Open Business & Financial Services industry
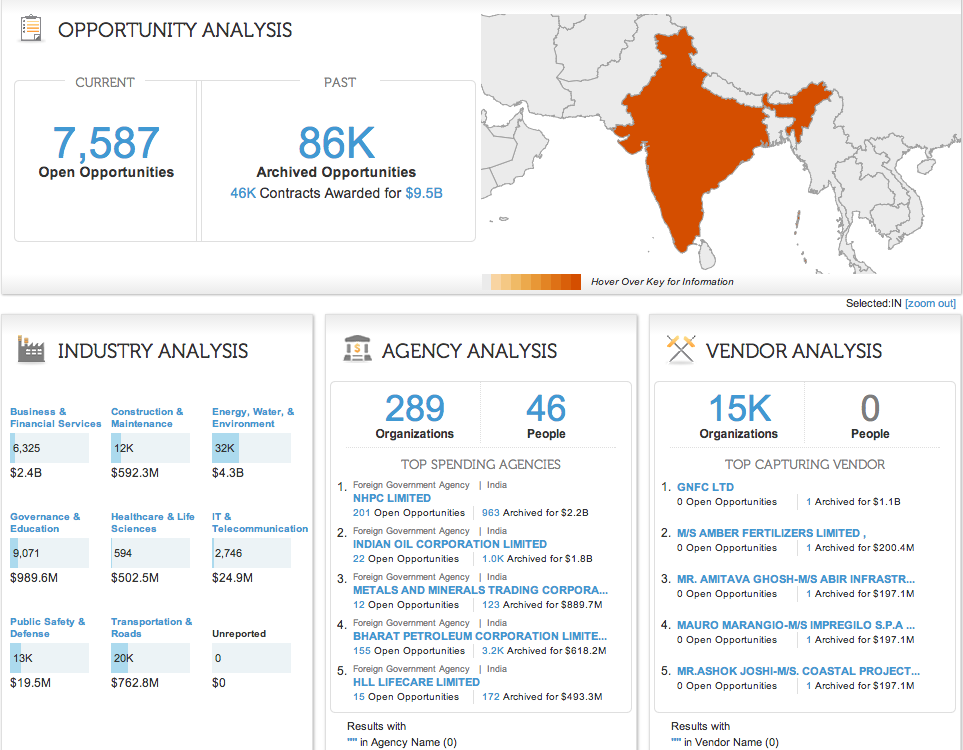This screenshot has width=963, height=750. tap(55, 418)
